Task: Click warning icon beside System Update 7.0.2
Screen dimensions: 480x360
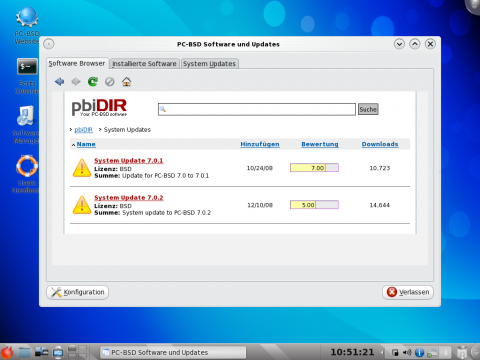Action: (x=82, y=205)
